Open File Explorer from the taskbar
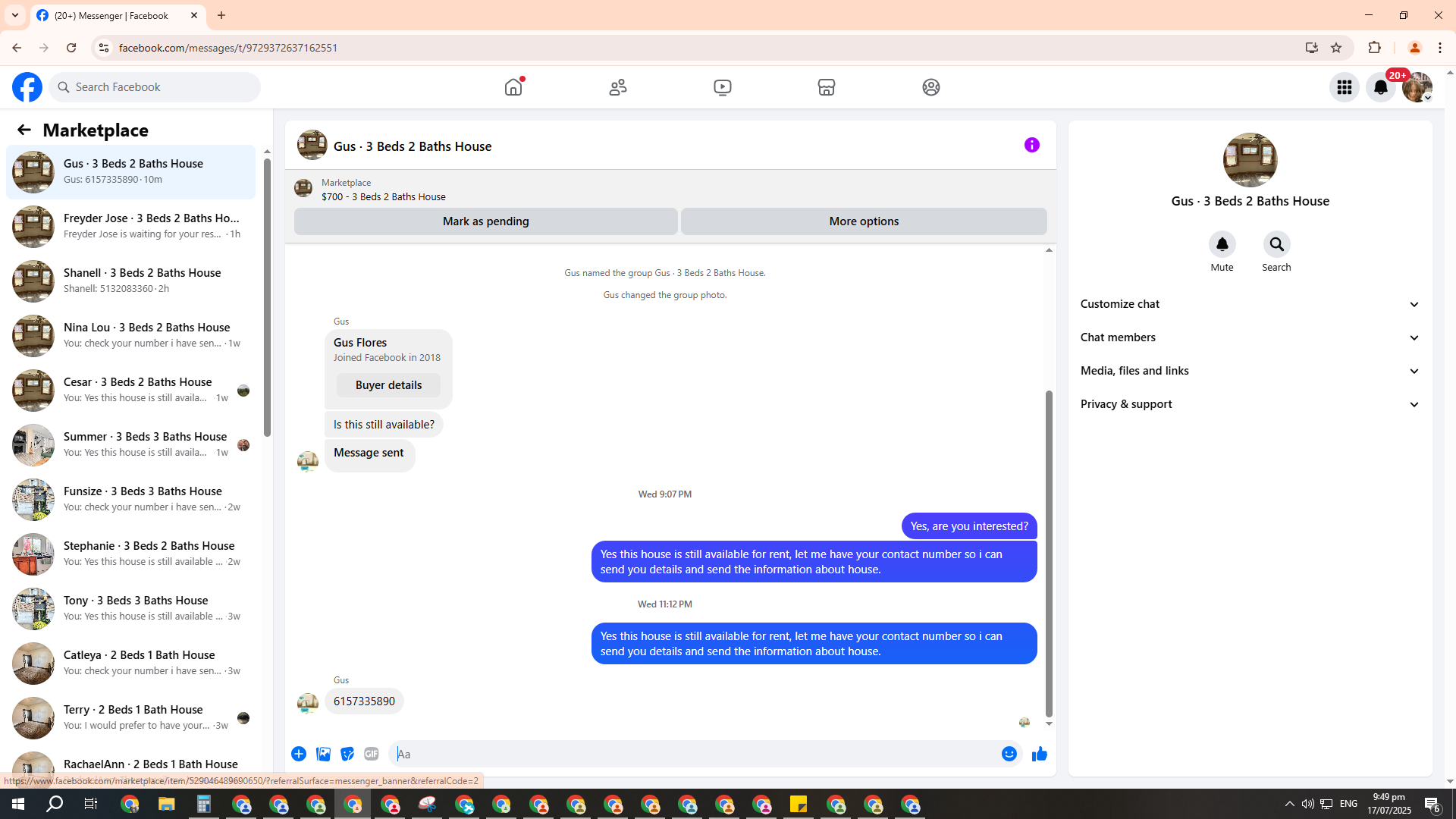Image resolution: width=1456 pixels, height=819 pixels. point(166,804)
